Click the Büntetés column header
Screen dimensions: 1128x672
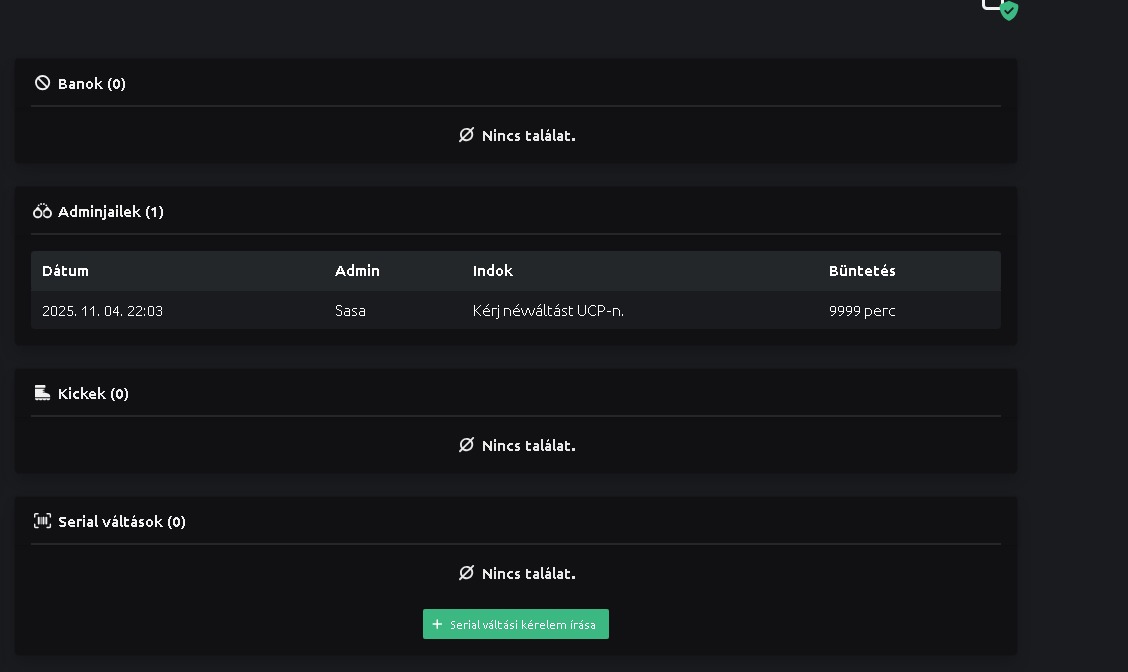862,271
